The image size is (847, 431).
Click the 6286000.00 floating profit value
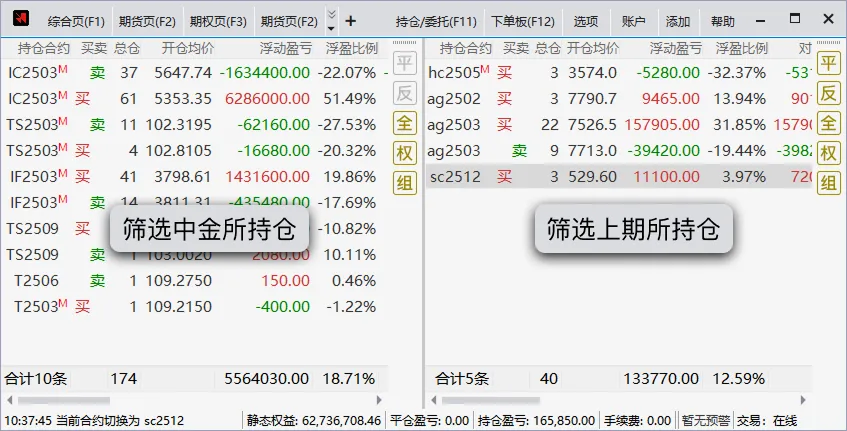(x=267, y=98)
